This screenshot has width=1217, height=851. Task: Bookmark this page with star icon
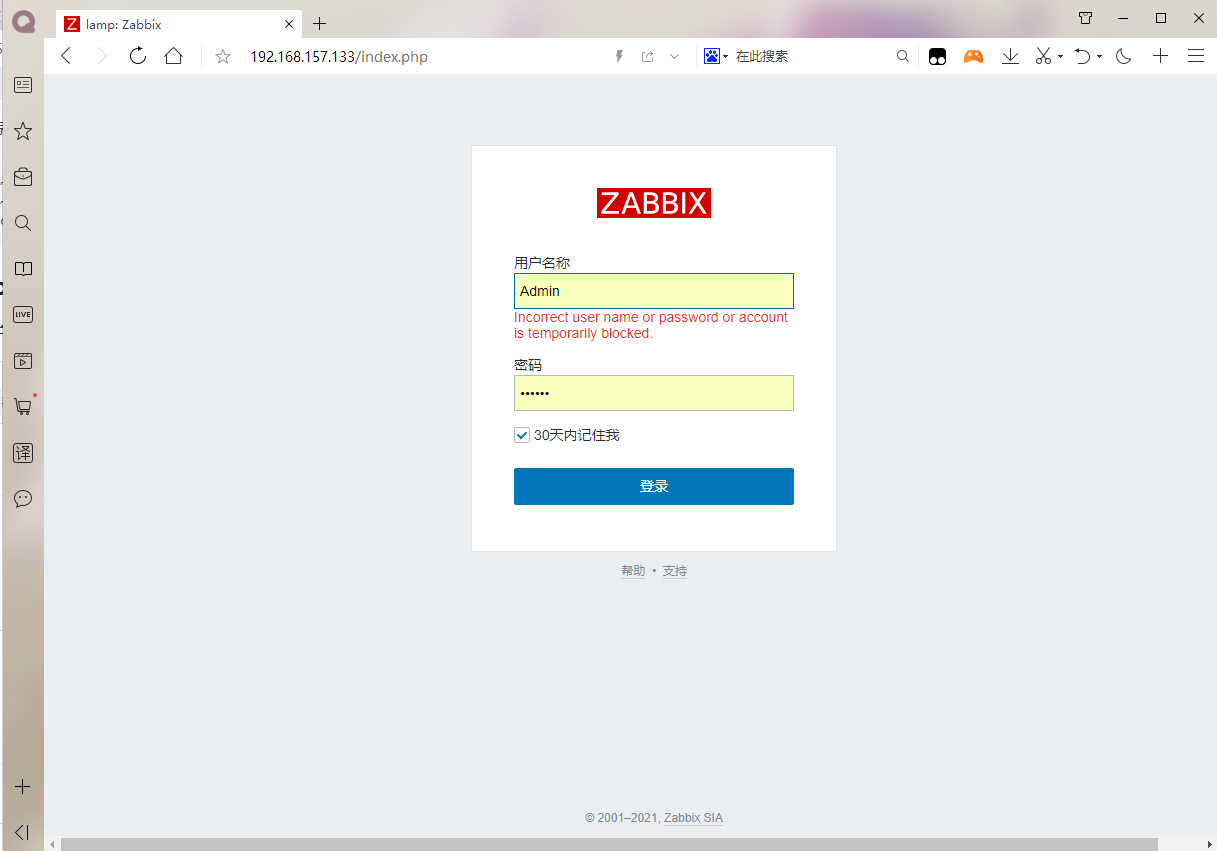coord(223,56)
